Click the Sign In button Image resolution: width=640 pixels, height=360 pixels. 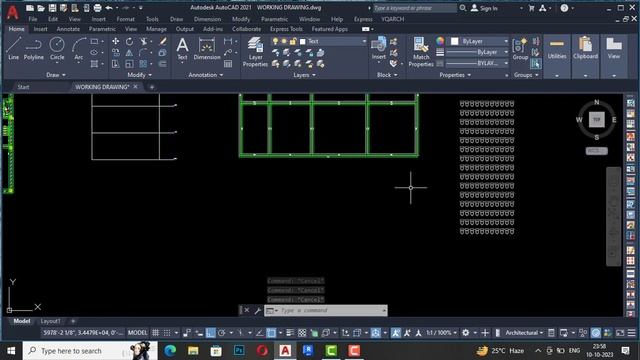point(484,8)
